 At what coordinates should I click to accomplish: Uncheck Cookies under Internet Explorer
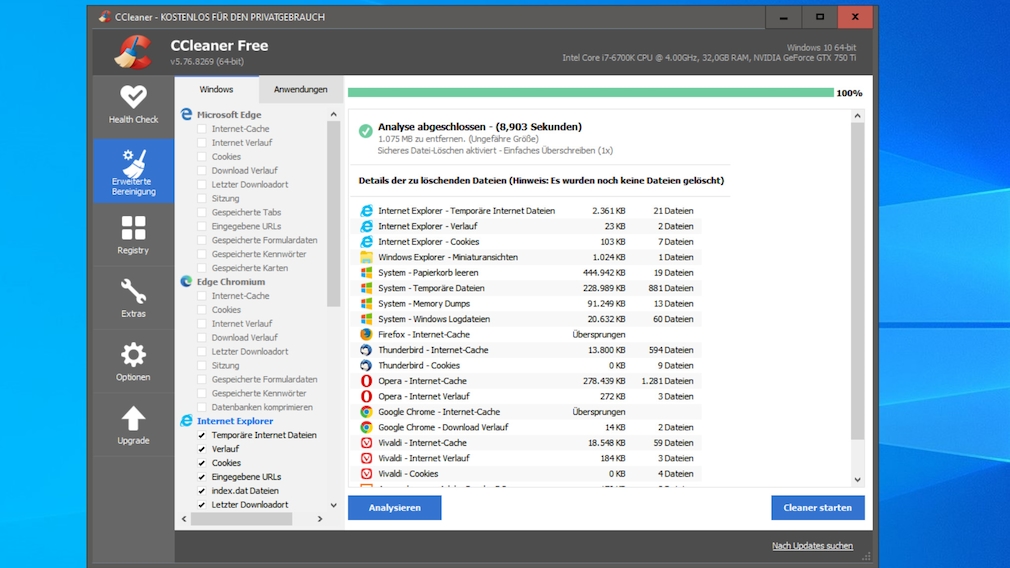(202, 463)
